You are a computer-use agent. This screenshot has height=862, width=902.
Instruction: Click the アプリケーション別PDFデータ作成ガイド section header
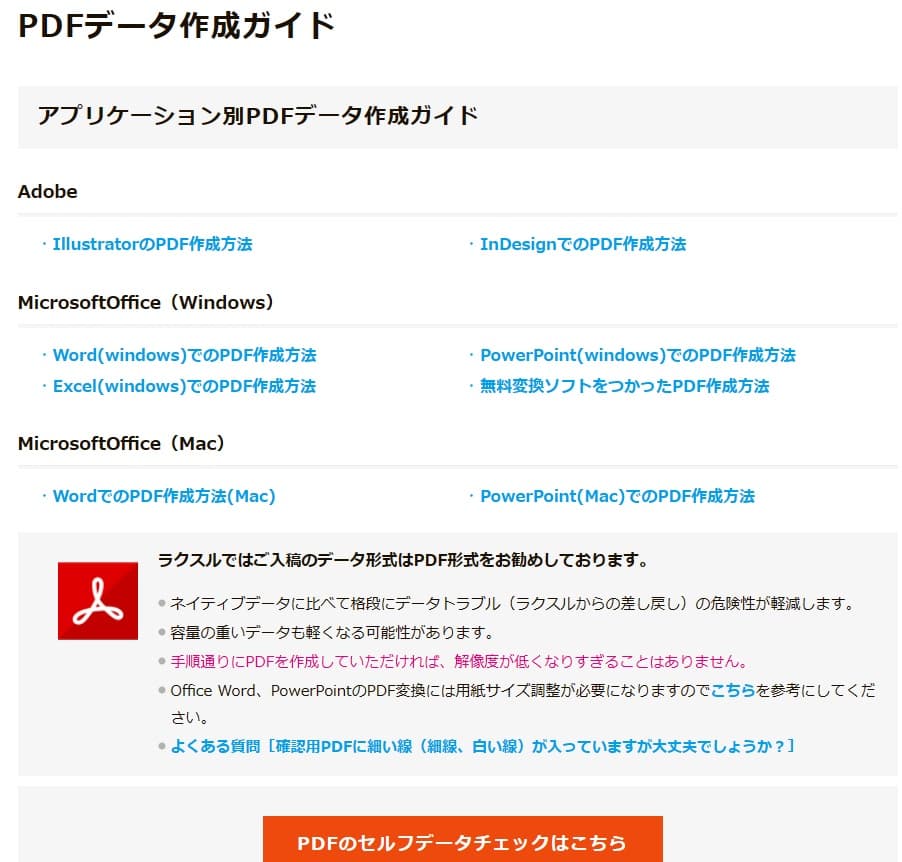pyautogui.click(x=258, y=116)
